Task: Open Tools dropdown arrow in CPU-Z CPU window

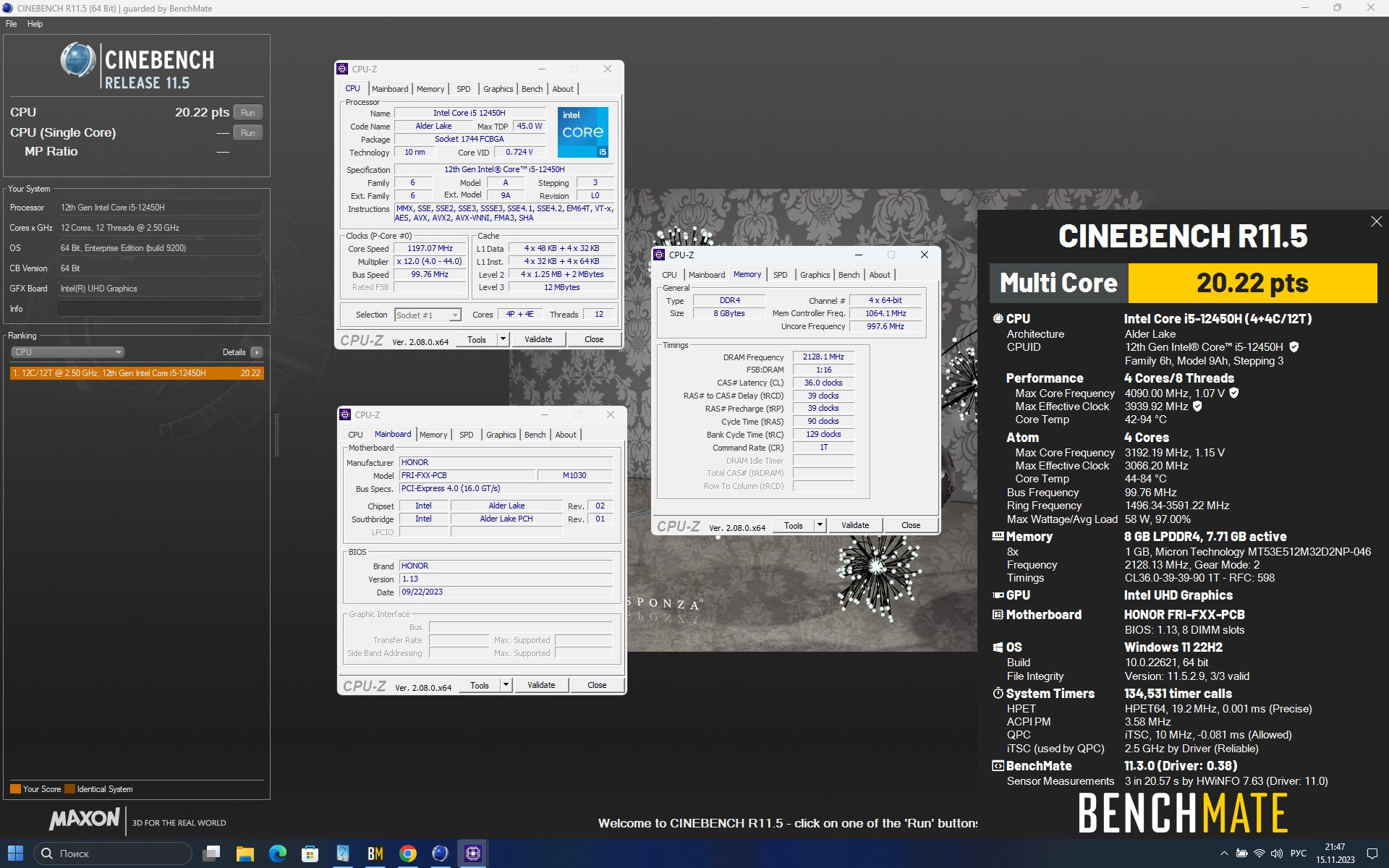Action: [x=503, y=339]
